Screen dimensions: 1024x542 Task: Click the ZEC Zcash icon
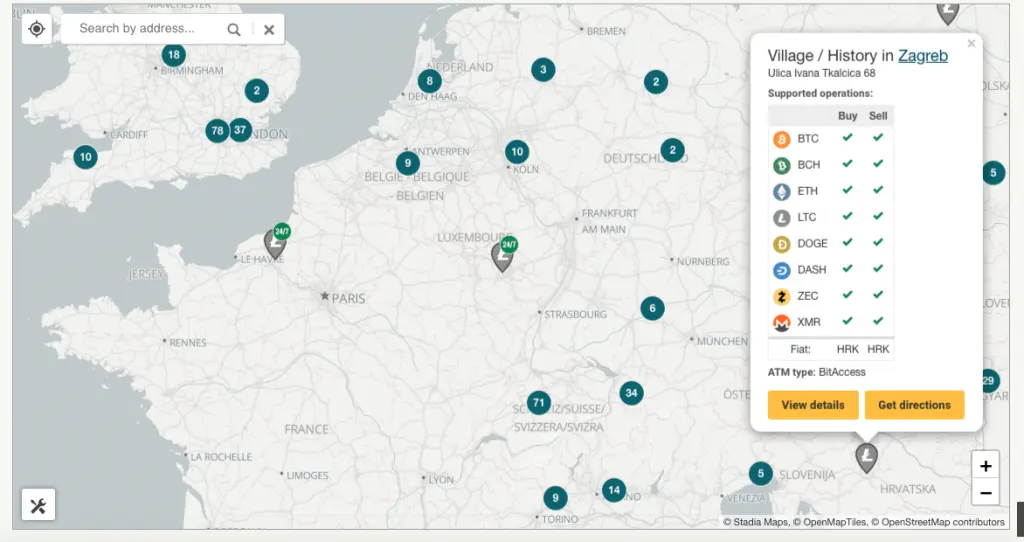782,296
